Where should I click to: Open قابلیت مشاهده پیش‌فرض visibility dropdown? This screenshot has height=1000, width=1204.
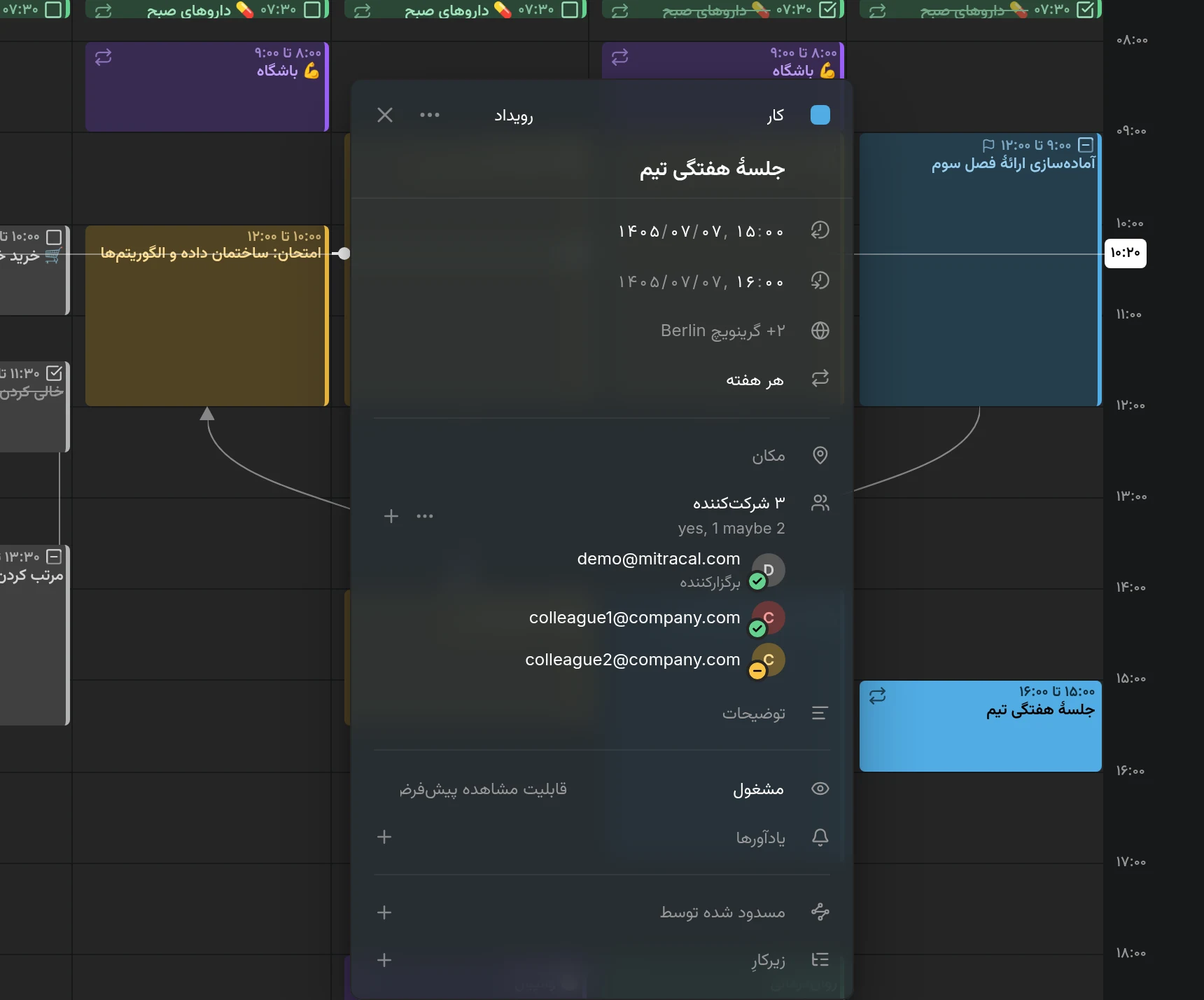click(x=483, y=789)
